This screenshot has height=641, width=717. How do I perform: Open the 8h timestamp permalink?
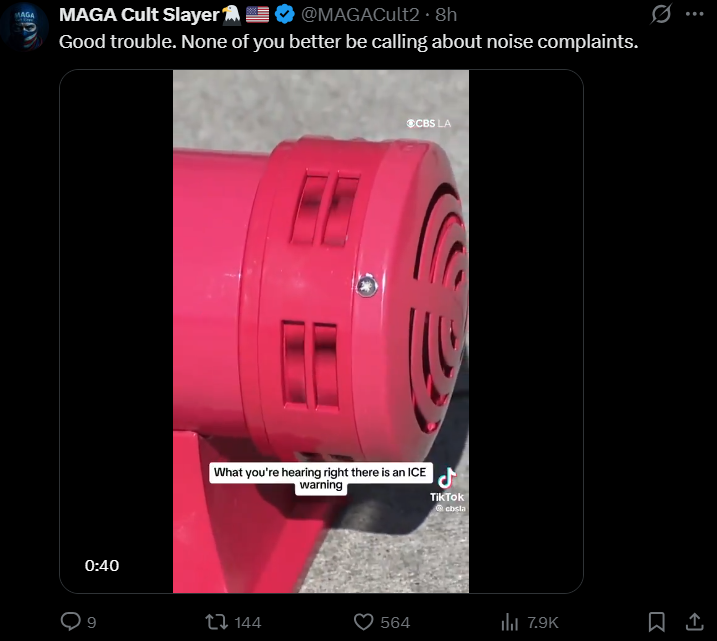pyautogui.click(x=446, y=15)
